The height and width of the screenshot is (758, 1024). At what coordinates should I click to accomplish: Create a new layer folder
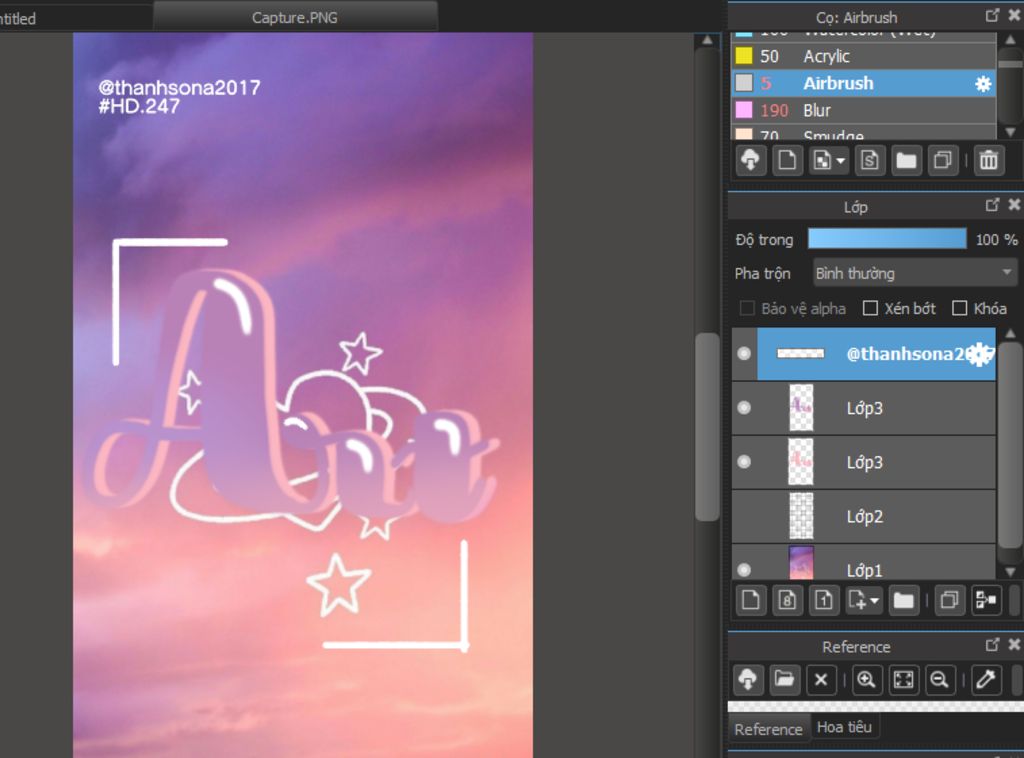click(903, 600)
